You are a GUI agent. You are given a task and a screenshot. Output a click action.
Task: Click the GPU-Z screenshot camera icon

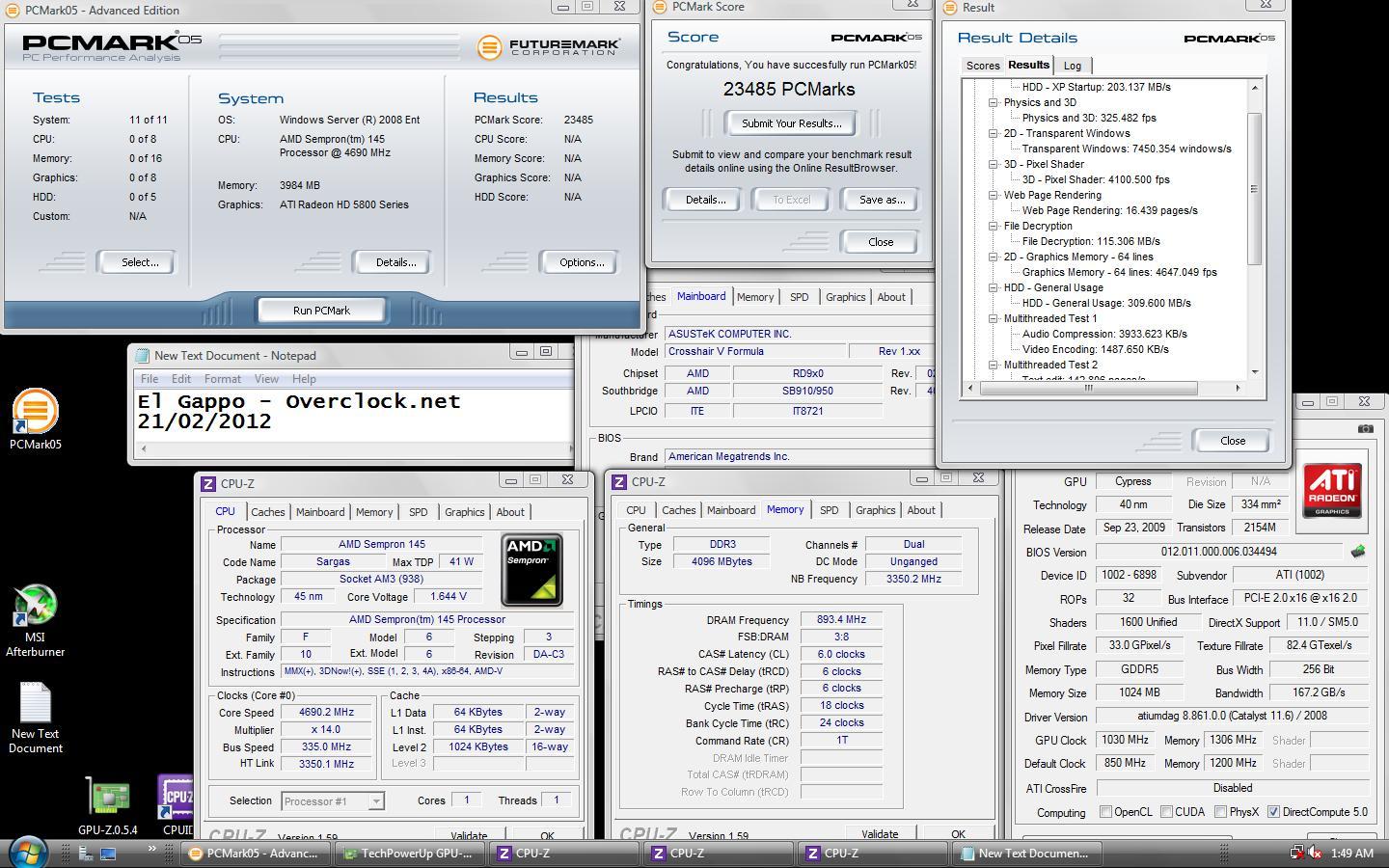(x=1366, y=428)
